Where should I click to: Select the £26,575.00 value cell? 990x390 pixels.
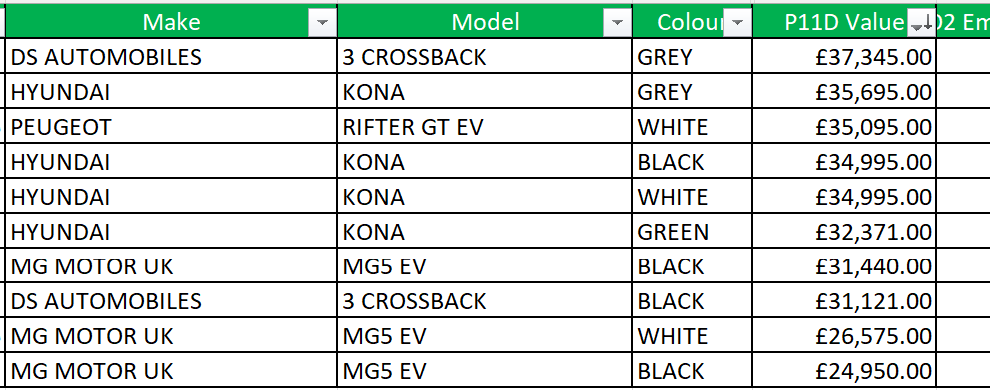coord(844,336)
